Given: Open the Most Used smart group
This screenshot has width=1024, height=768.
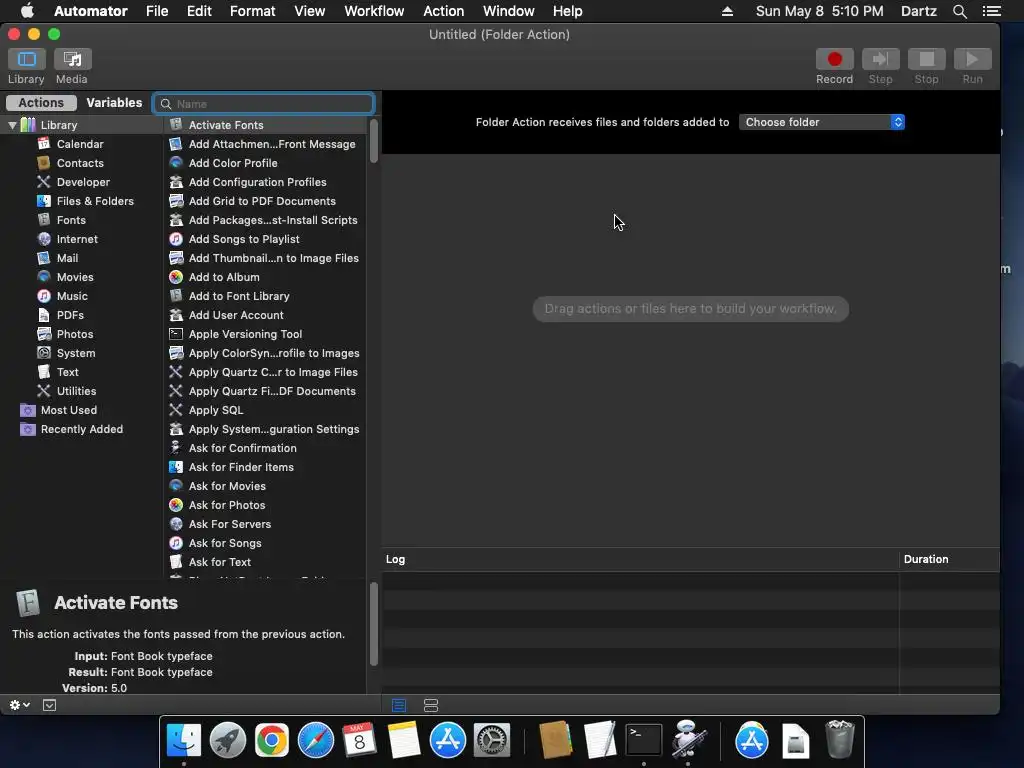Looking at the screenshot, I should [69, 410].
